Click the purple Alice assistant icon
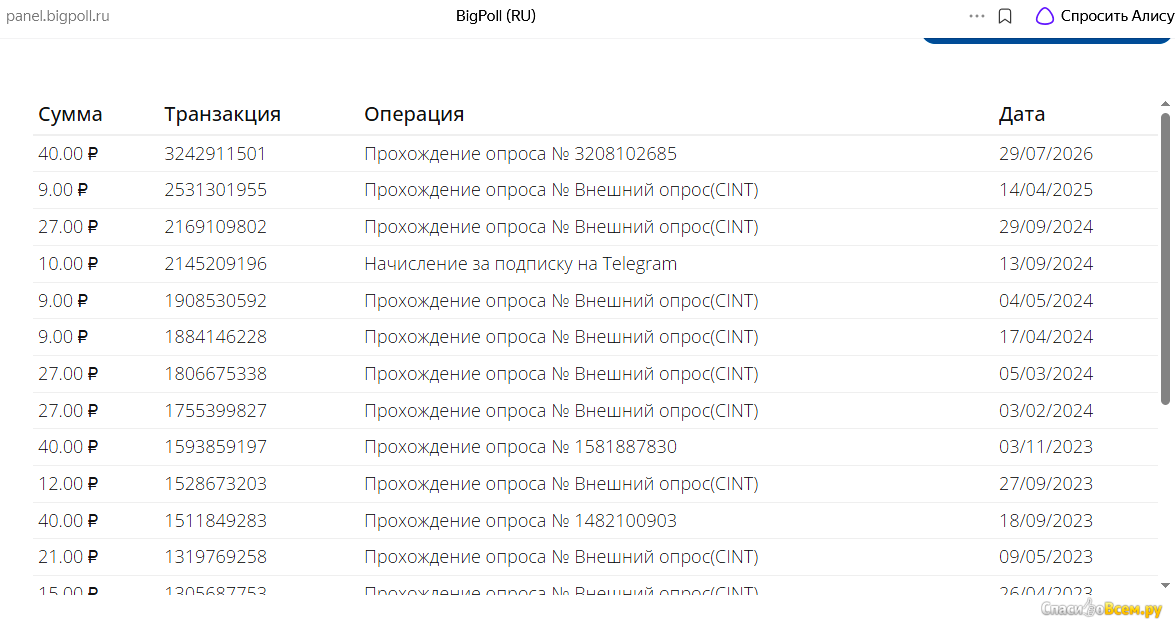The image size is (1175, 629). click(x=1044, y=16)
